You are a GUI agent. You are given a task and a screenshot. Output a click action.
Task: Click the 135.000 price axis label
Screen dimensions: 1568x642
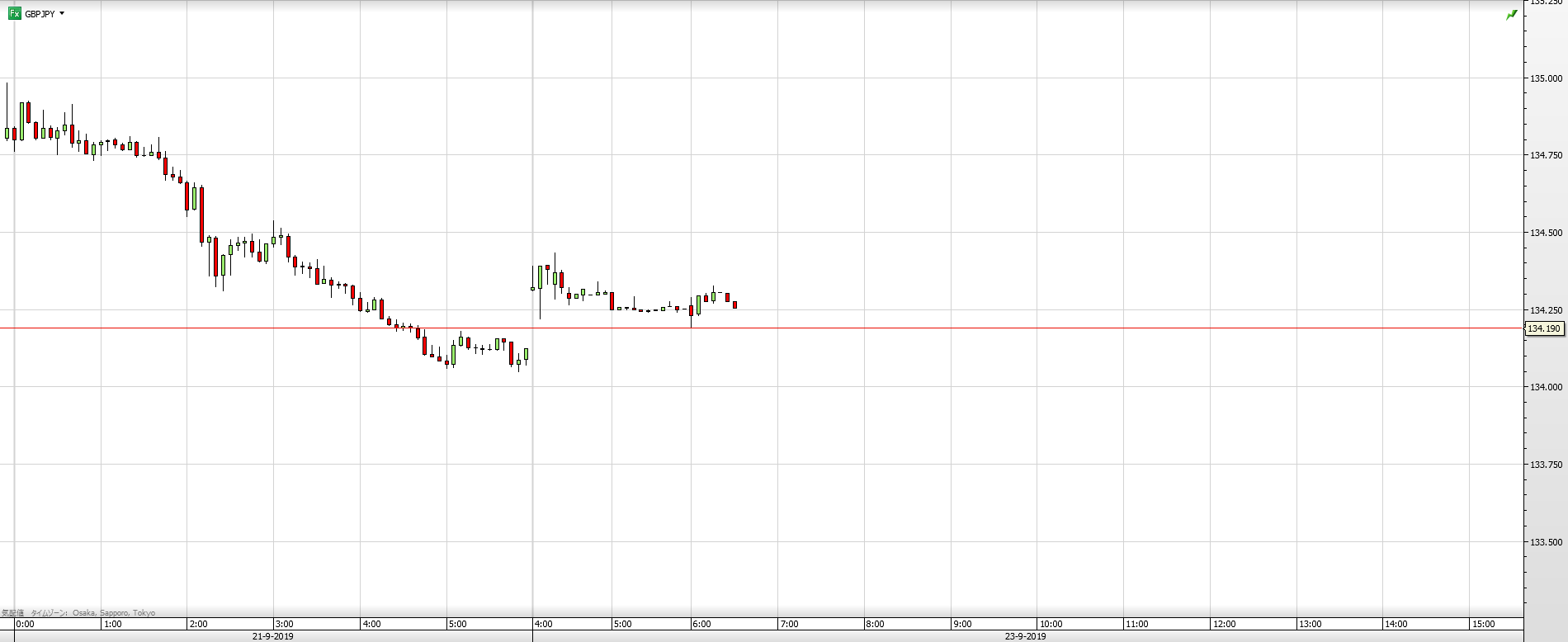tap(1546, 78)
